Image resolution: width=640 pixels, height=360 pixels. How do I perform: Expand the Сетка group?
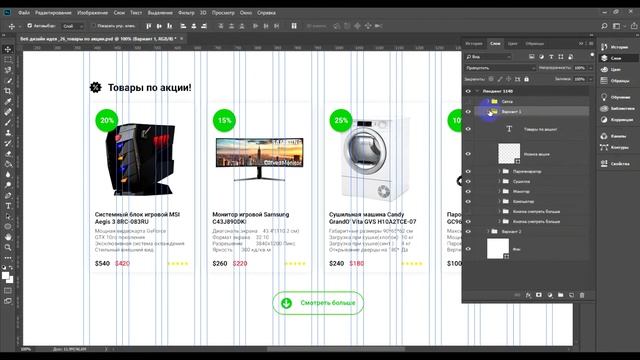click(488, 101)
